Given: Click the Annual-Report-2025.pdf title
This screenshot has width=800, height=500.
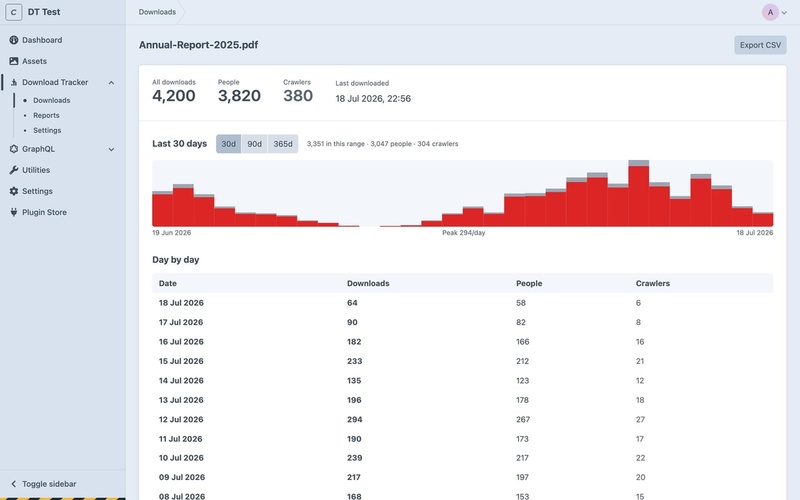Looking at the screenshot, I should coord(198,45).
